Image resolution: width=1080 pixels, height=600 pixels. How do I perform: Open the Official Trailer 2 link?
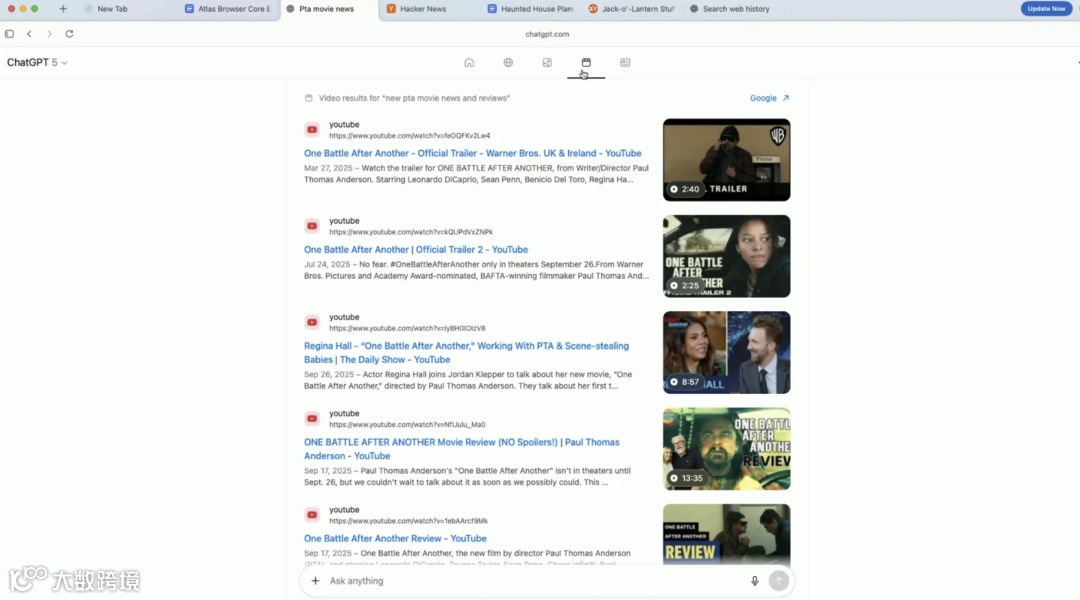pos(416,250)
